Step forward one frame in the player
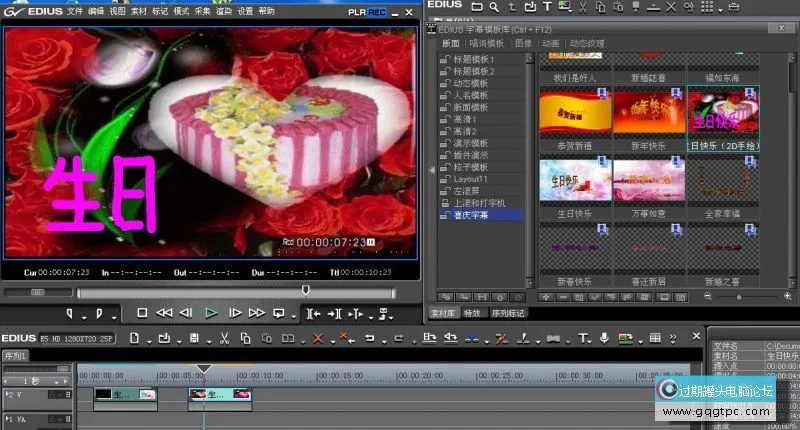 235,313
